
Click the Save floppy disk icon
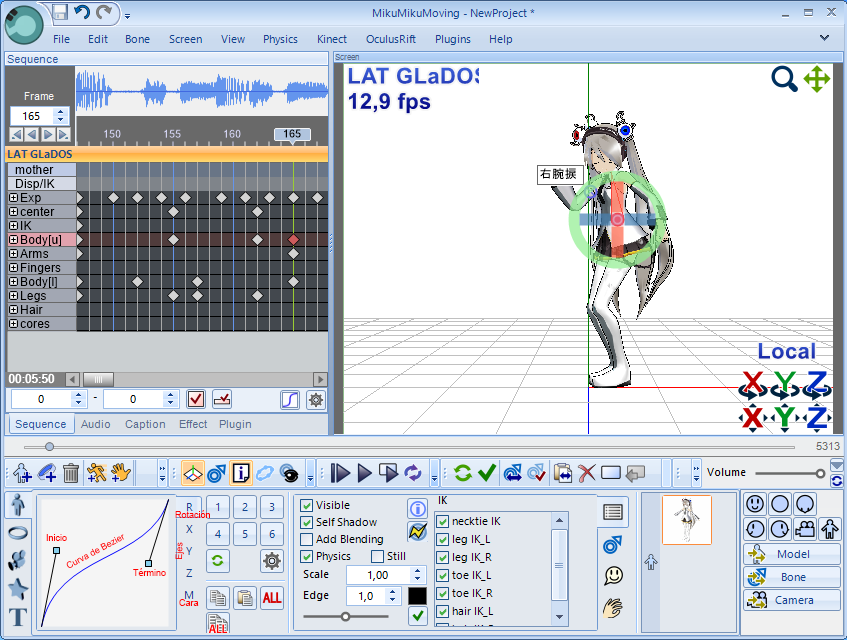pyautogui.click(x=60, y=13)
